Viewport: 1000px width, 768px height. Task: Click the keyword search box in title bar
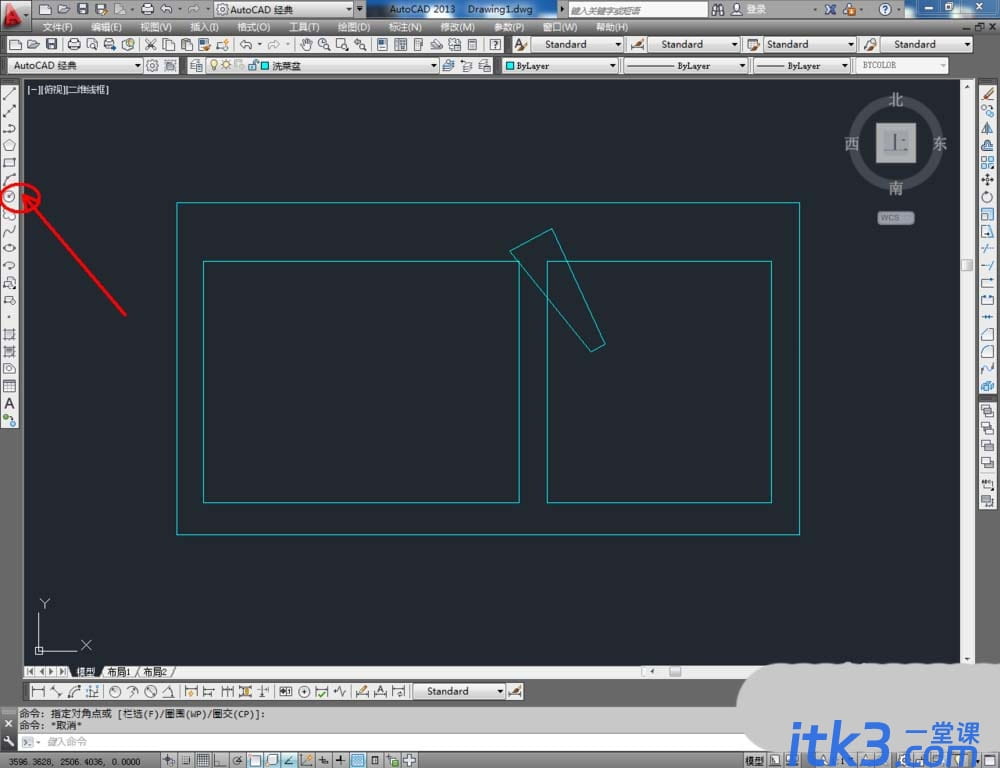click(638, 10)
